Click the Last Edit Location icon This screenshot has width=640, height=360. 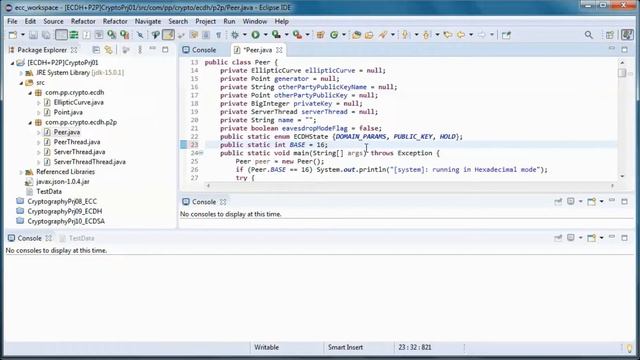(x=448, y=35)
